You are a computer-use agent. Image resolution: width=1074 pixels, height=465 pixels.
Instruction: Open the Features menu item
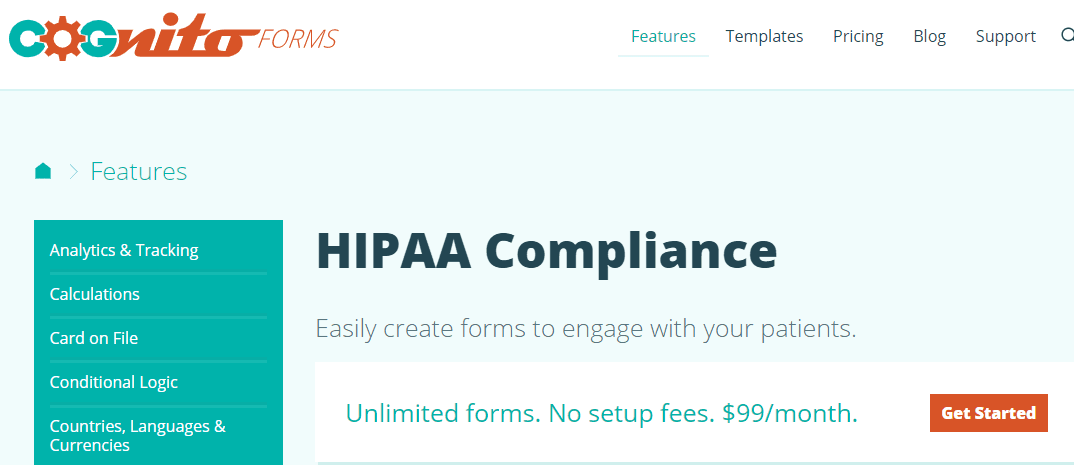point(663,36)
